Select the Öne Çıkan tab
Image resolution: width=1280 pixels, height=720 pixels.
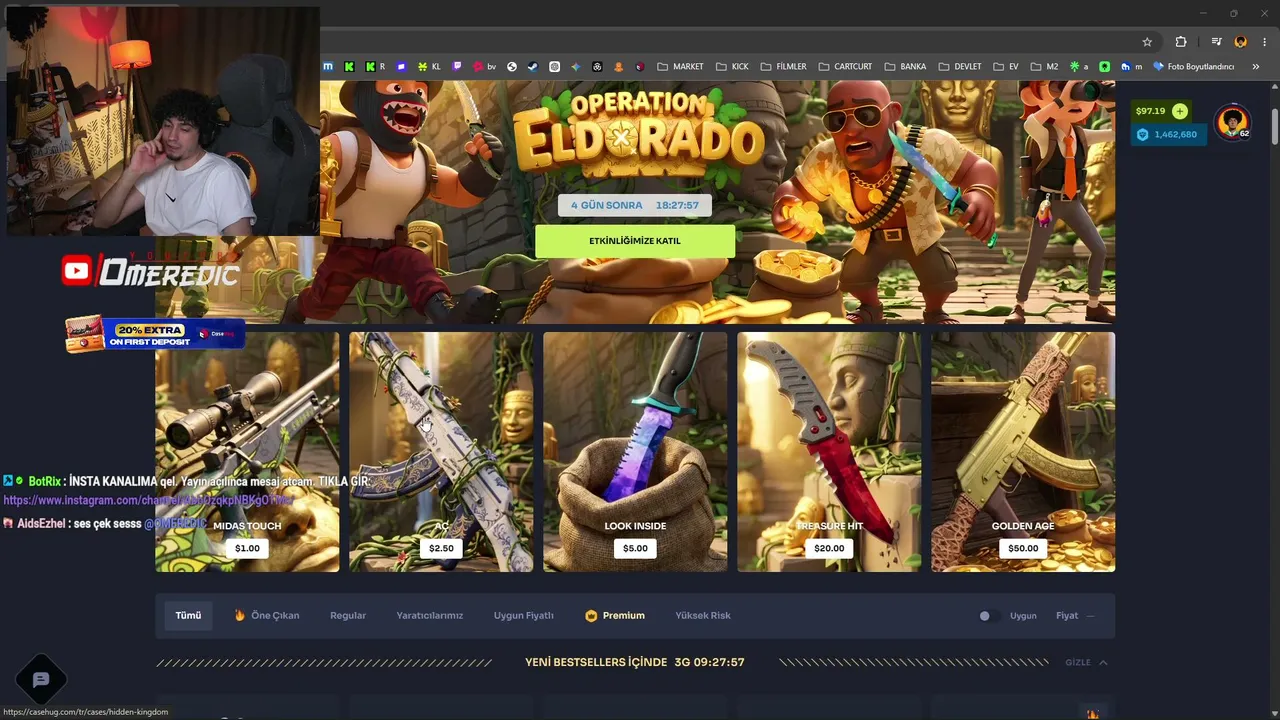pyautogui.click(x=267, y=616)
